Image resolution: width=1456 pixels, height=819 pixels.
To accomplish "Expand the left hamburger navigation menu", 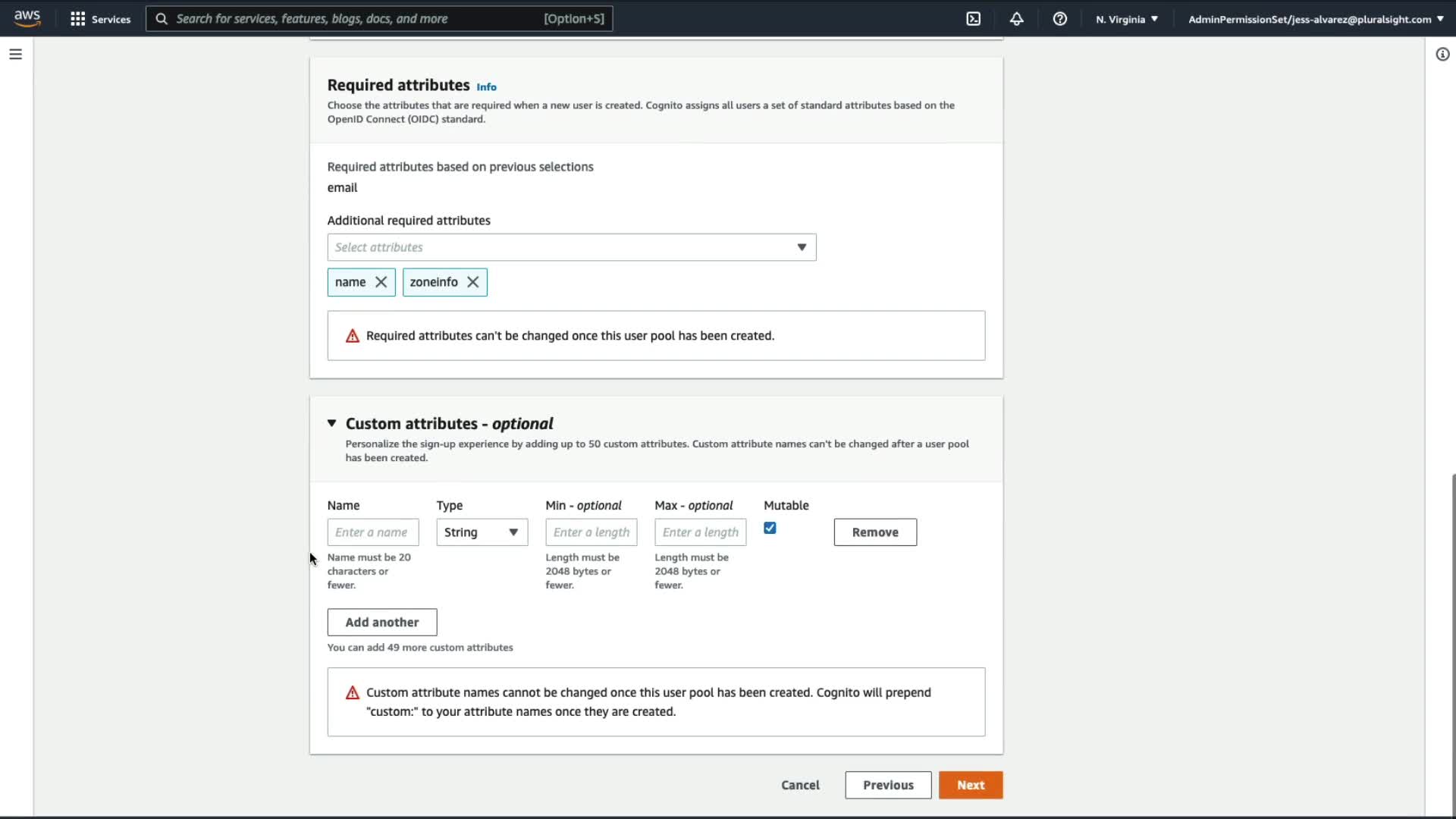I will (15, 55).
